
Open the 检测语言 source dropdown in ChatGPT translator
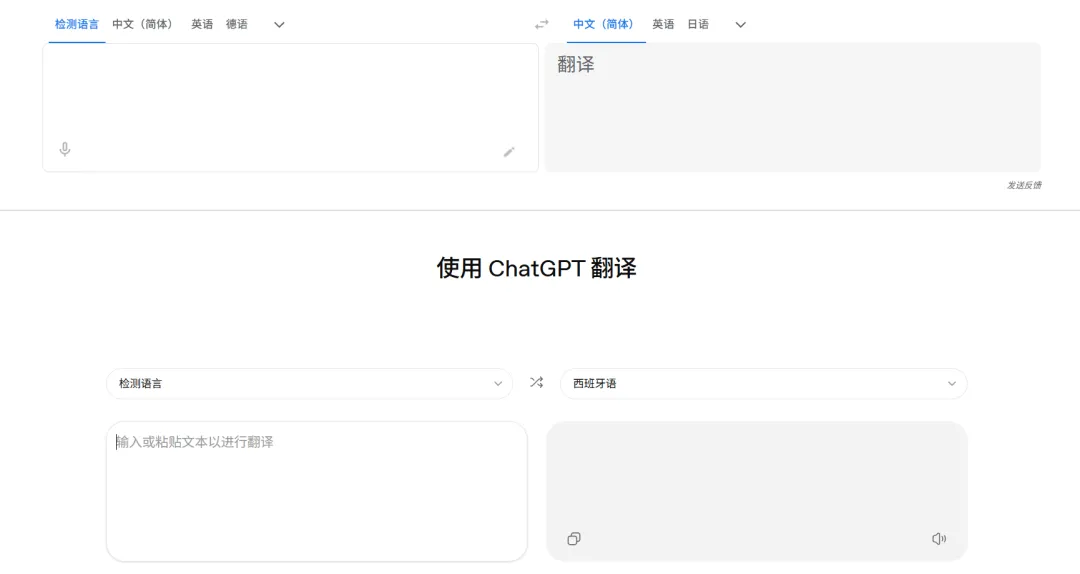pos(309,383)
